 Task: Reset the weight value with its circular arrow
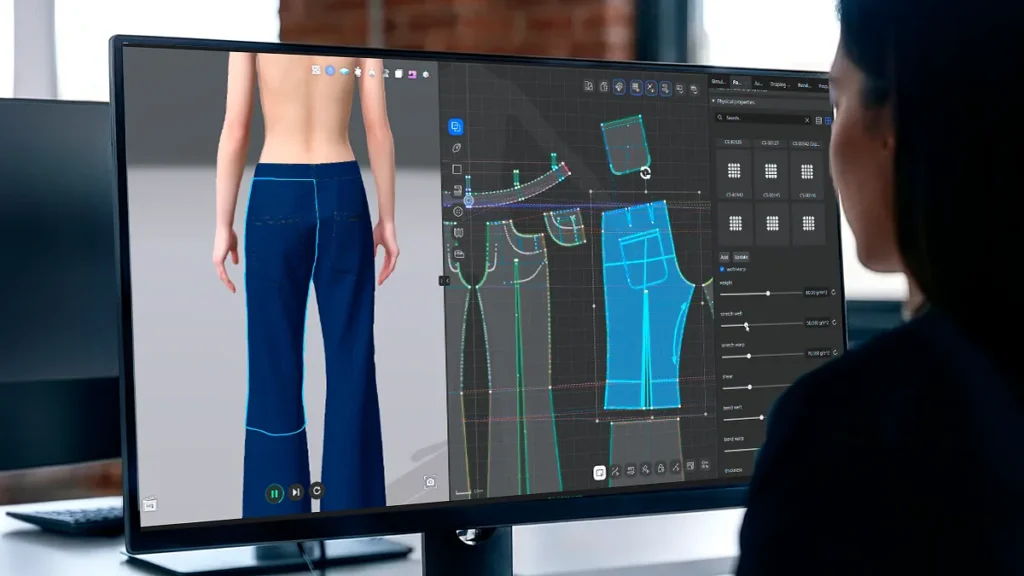click(x=833, y=293)
